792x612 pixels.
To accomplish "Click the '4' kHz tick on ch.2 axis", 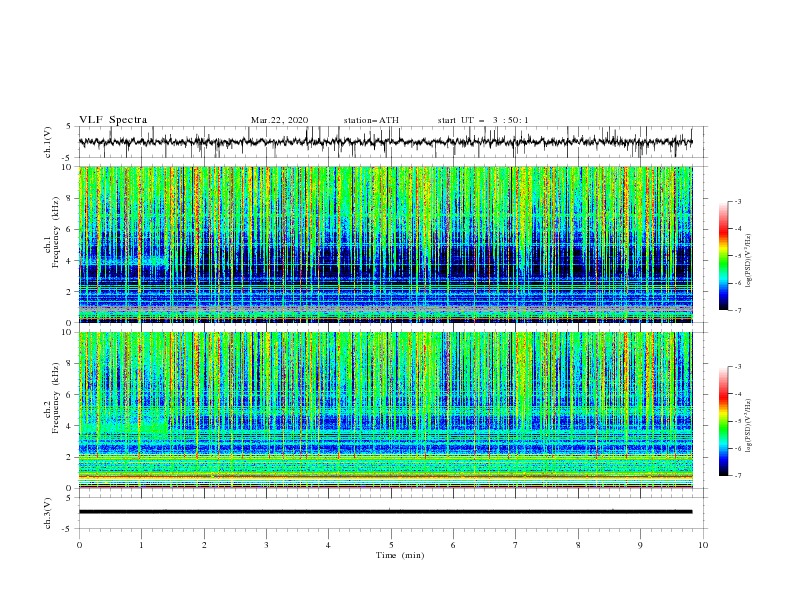I will click(x=70, y=426).
